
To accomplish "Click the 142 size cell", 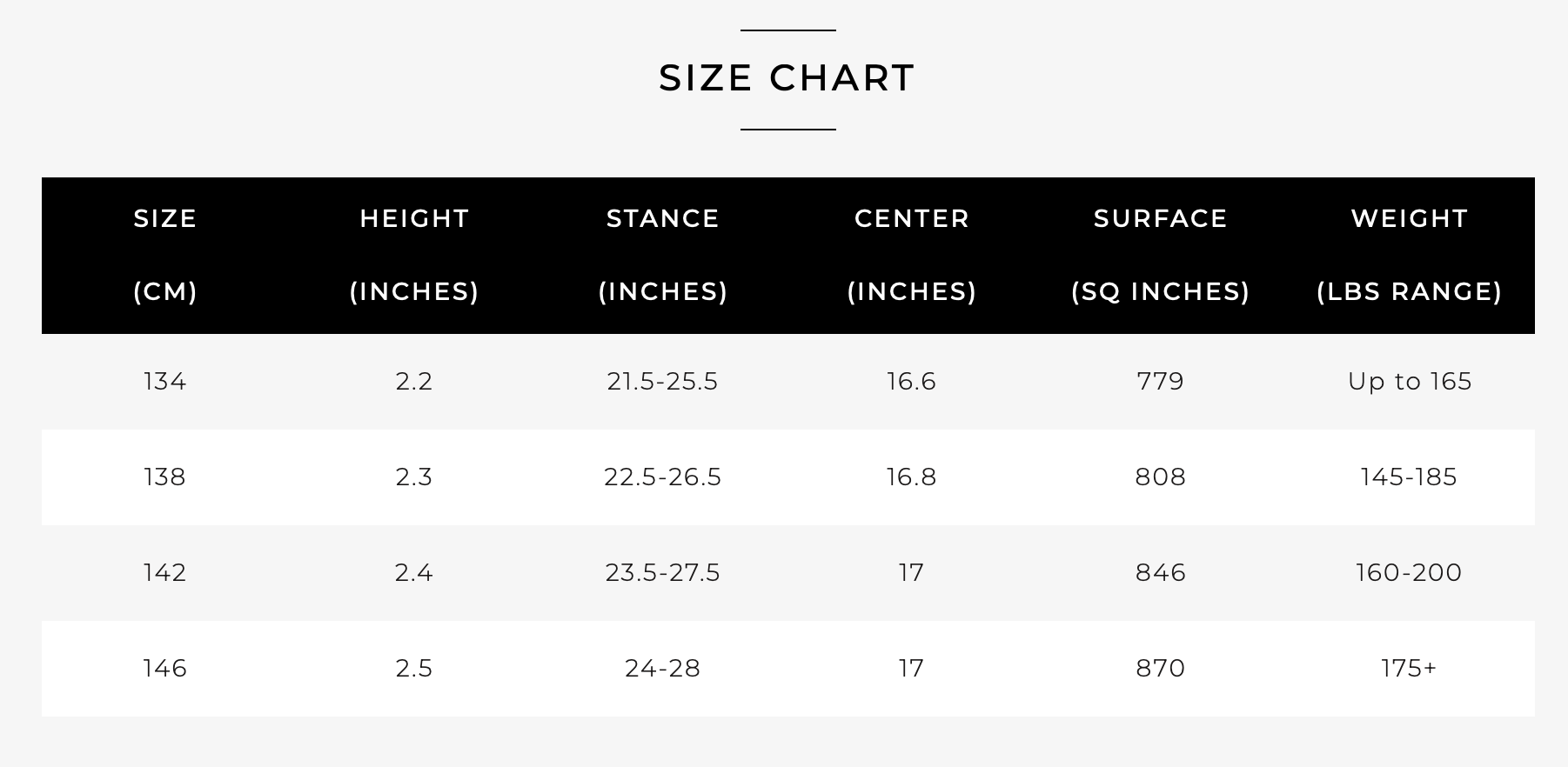I will 165,573.
